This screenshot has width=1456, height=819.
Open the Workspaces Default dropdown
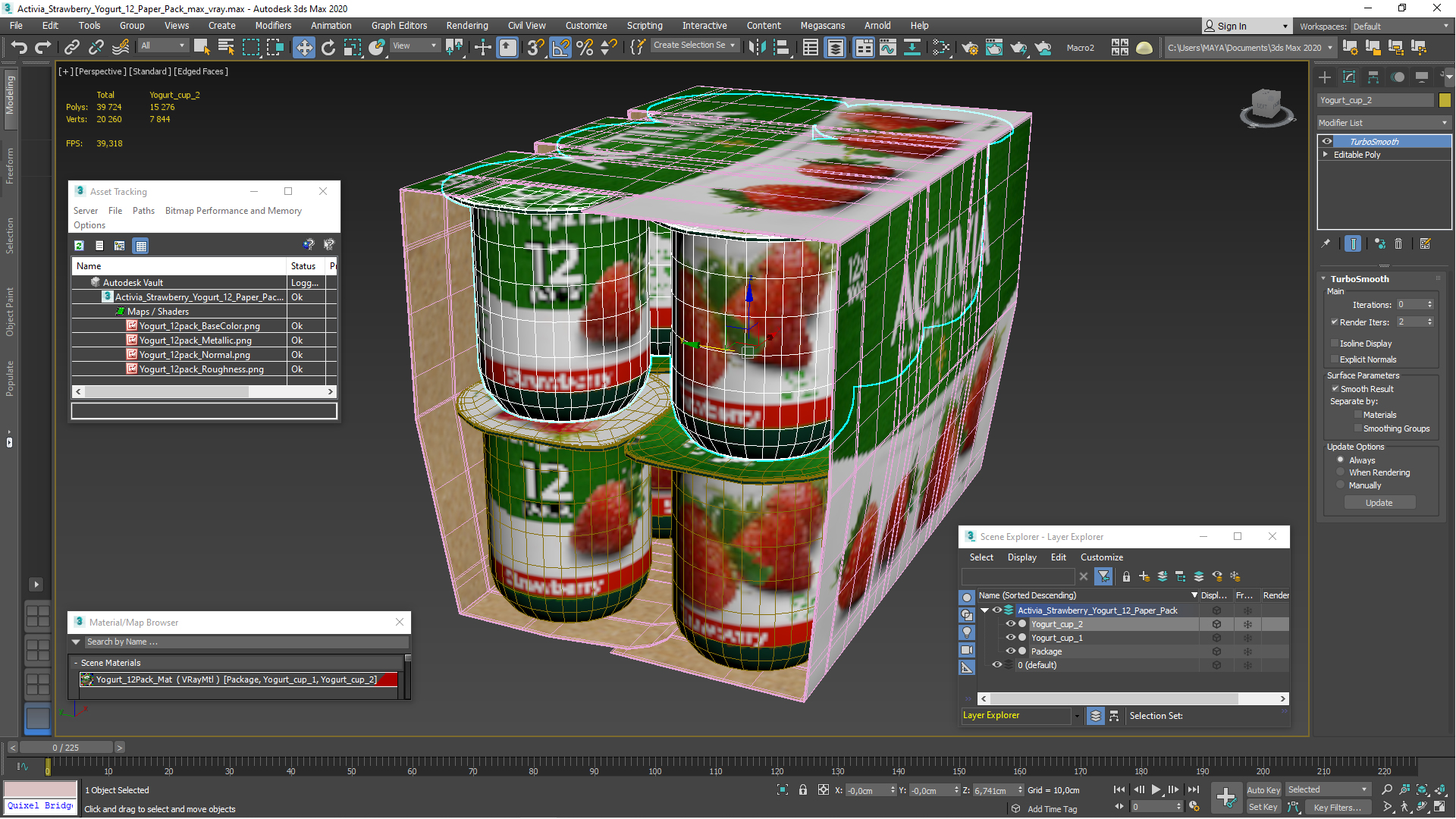pos(1401,26)
